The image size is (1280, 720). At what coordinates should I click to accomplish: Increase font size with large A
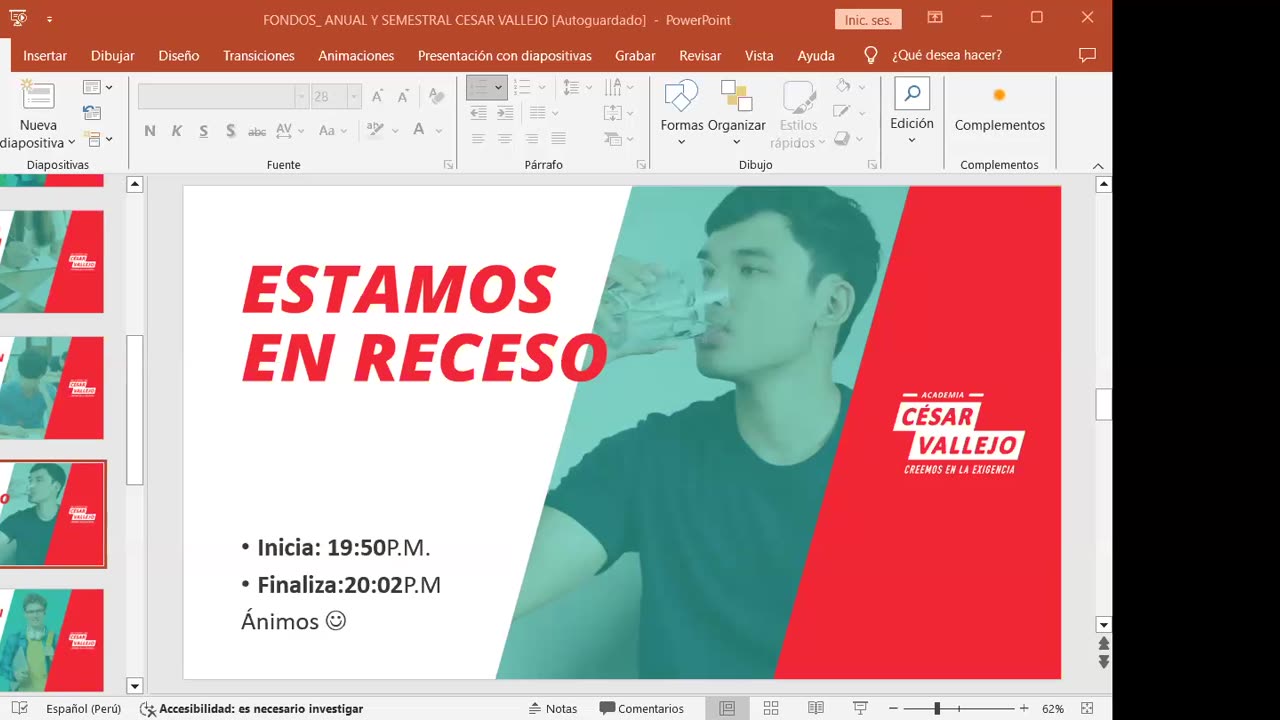(377, 96)
